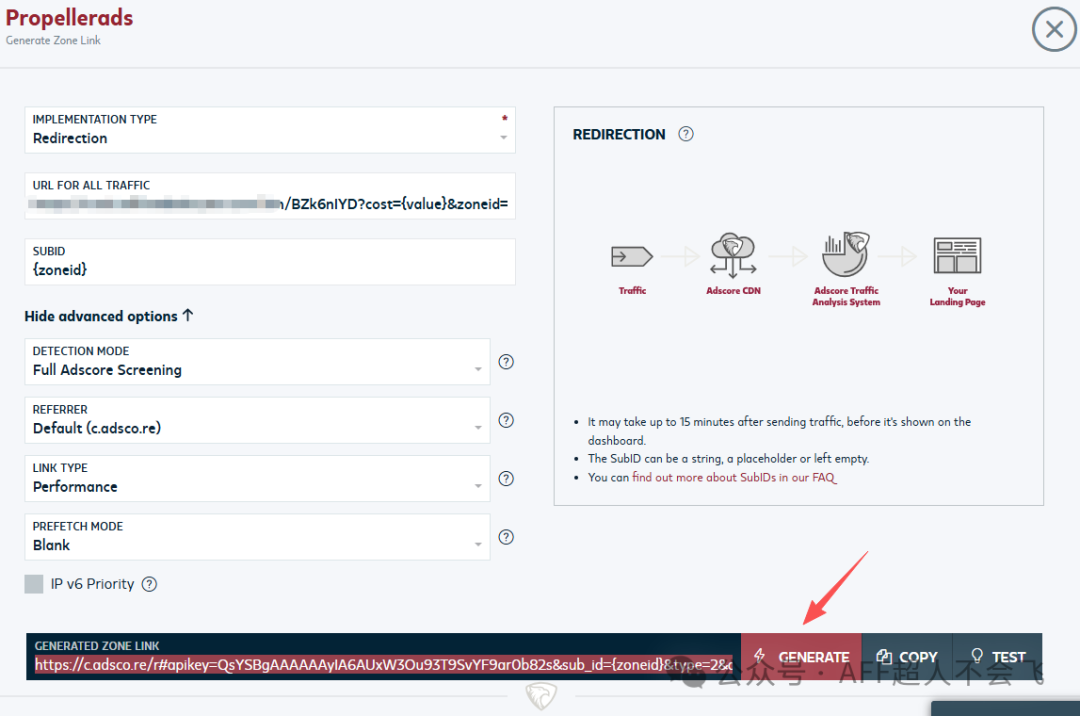Show help for Referrer option
The width and height of the screenshot is (1080, 716).
point(506,421)
